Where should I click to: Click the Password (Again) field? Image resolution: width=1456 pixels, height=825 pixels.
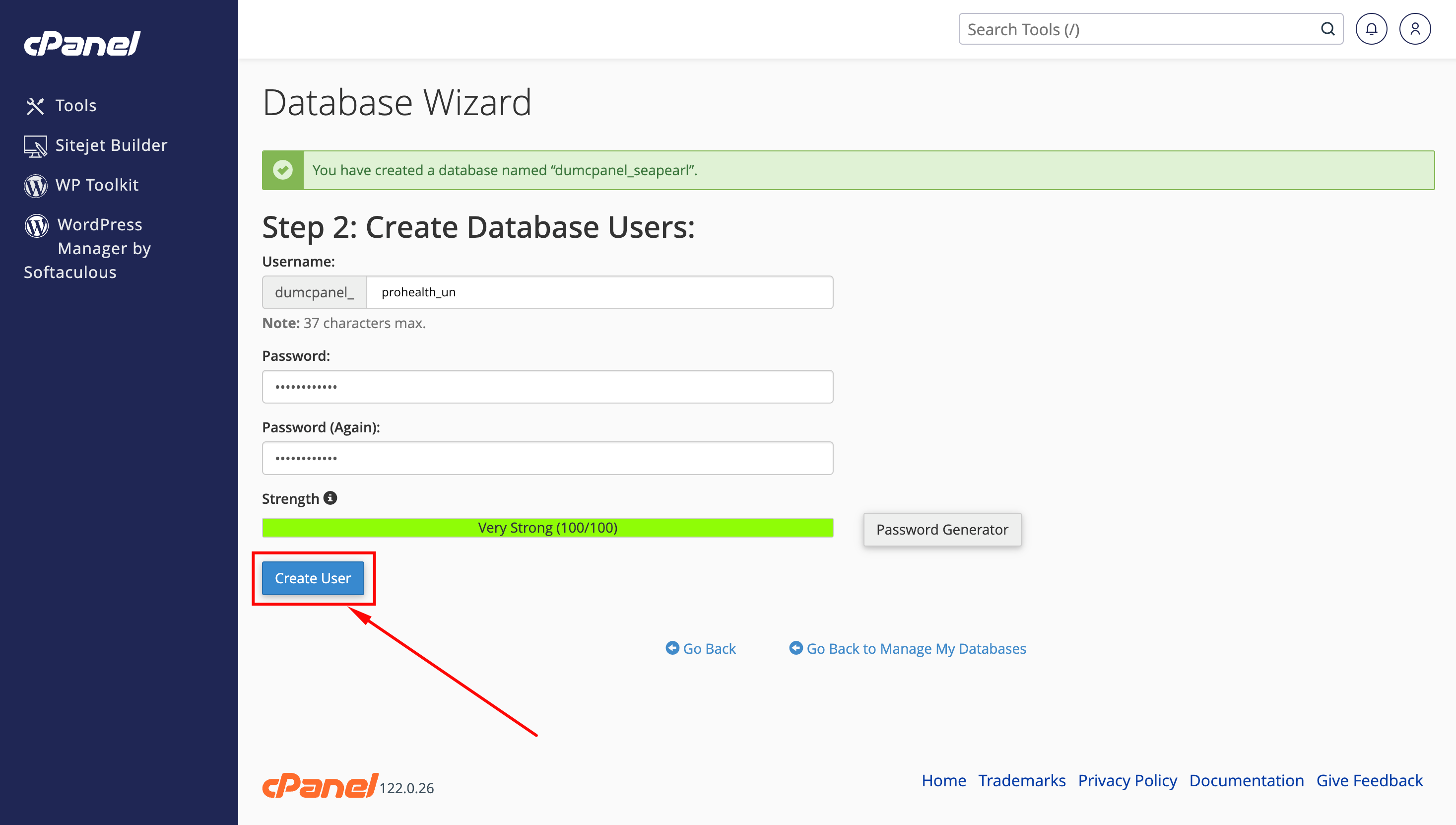click(x=547, y=458)
